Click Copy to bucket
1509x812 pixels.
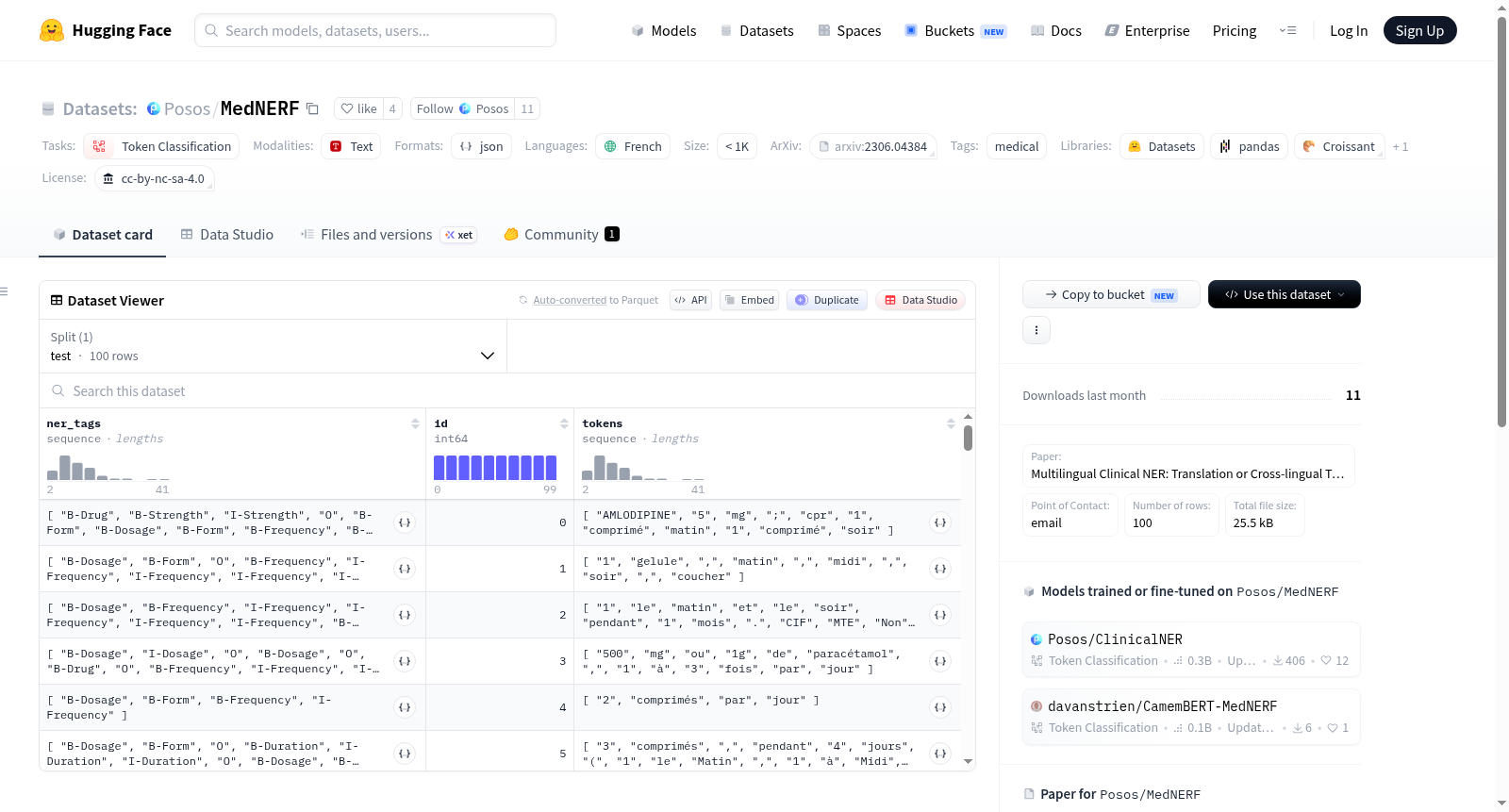point(1111,294)
